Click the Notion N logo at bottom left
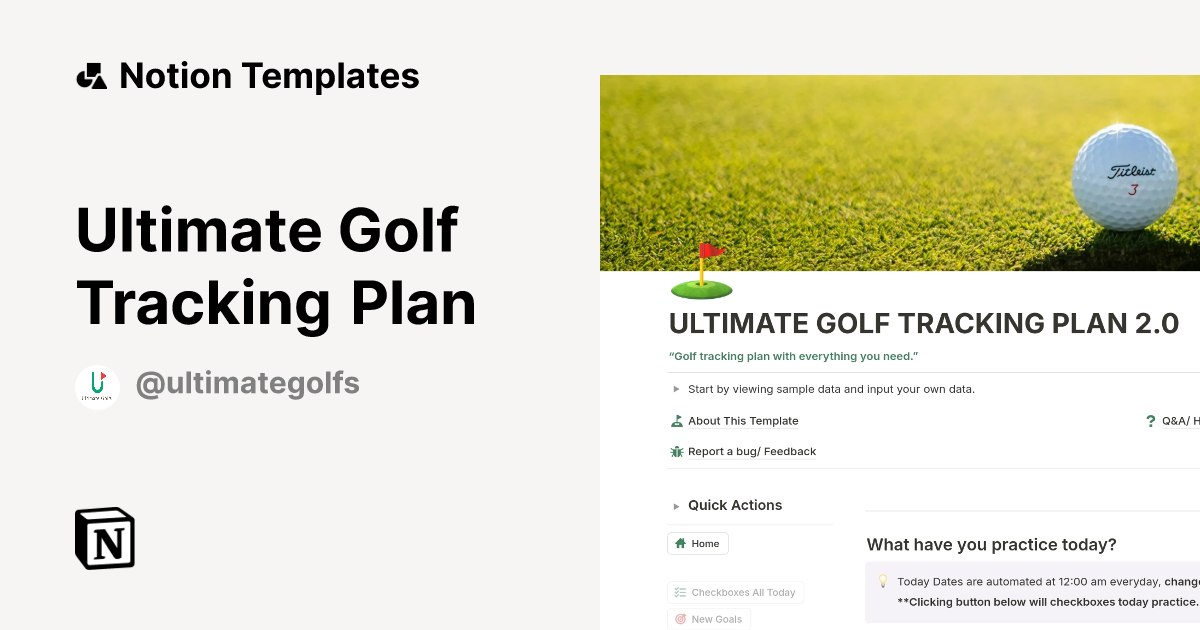The width and height of the screenshot is (1200, 630). pos(103,538)
